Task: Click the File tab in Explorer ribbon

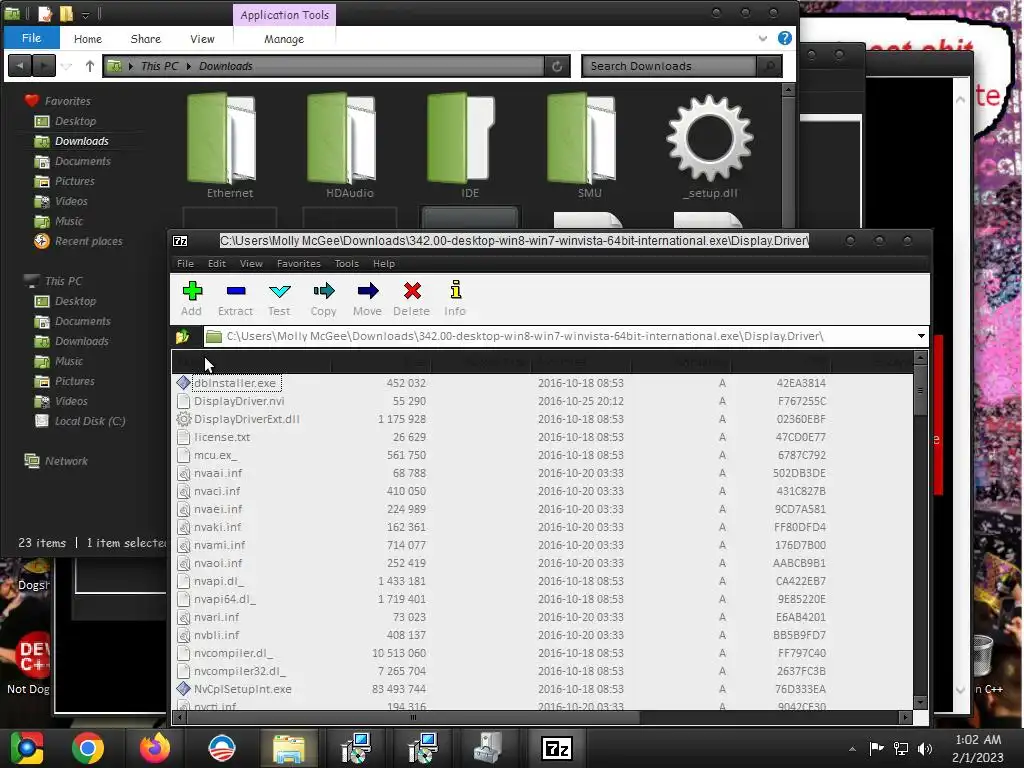Action: click(31, 38)
